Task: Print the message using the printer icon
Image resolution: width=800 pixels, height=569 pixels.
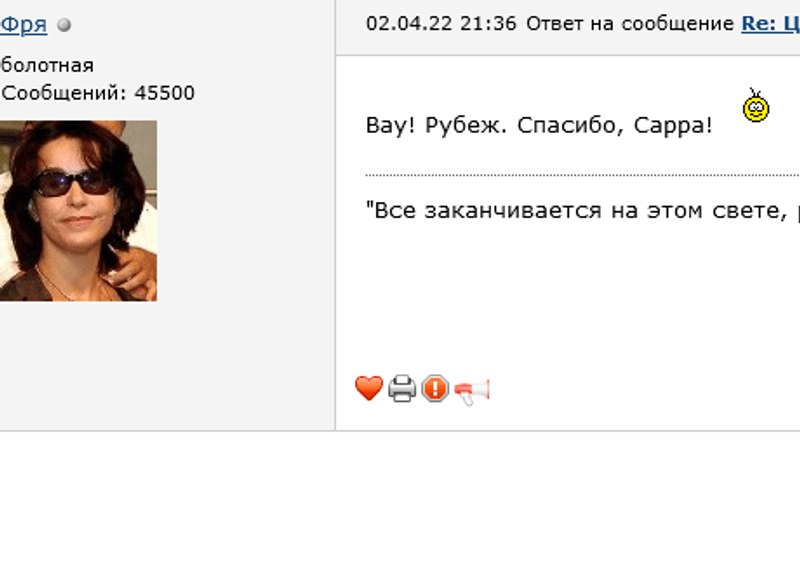Action: click(402, 389)
